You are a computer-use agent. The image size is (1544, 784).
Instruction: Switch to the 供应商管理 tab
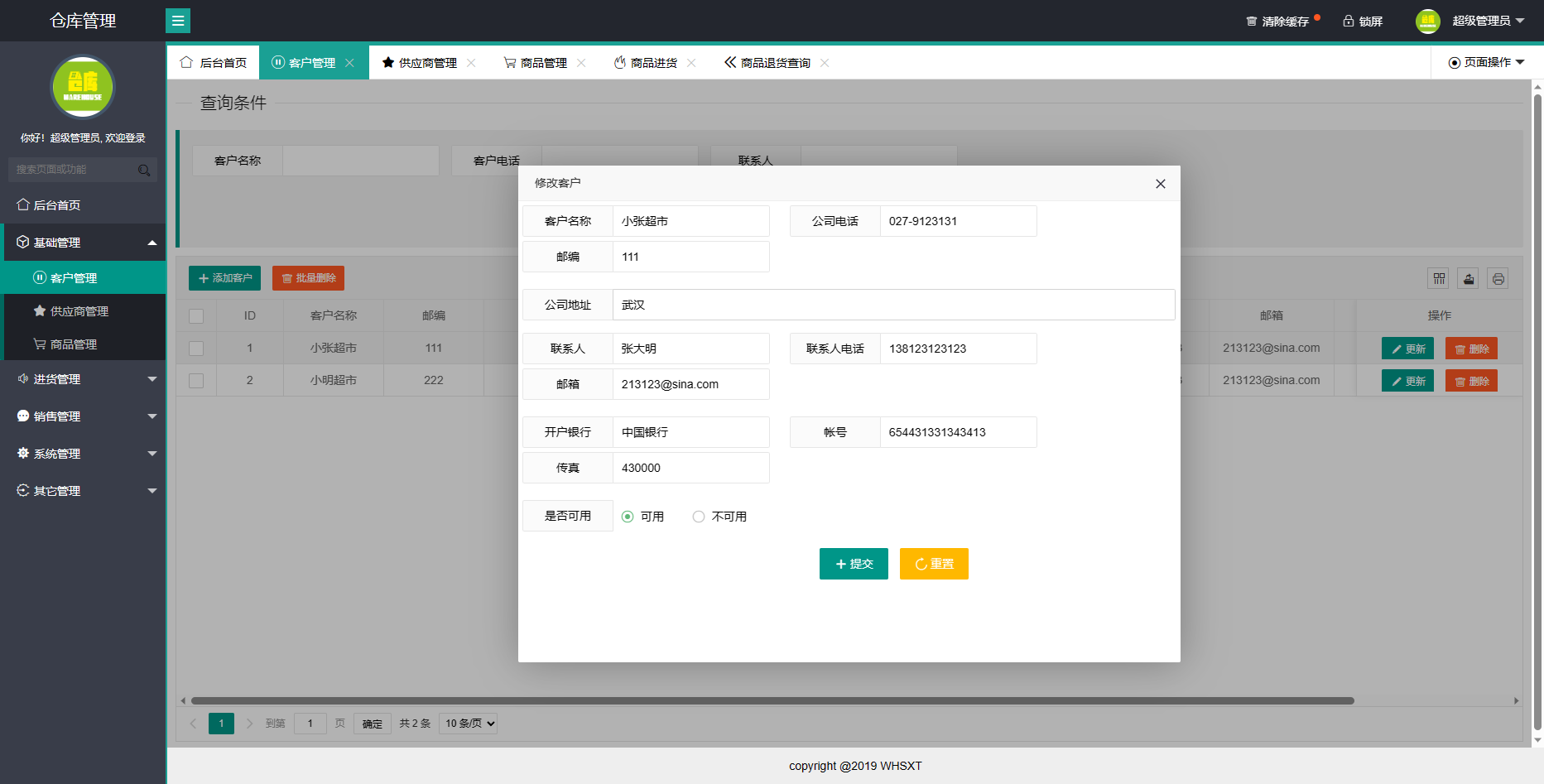[426, 62]
